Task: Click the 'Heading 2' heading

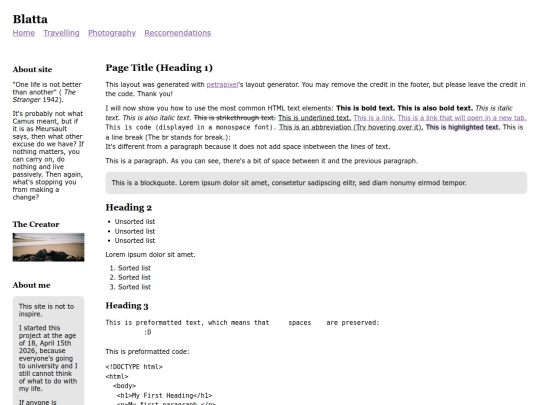Action: coord(128,207)
